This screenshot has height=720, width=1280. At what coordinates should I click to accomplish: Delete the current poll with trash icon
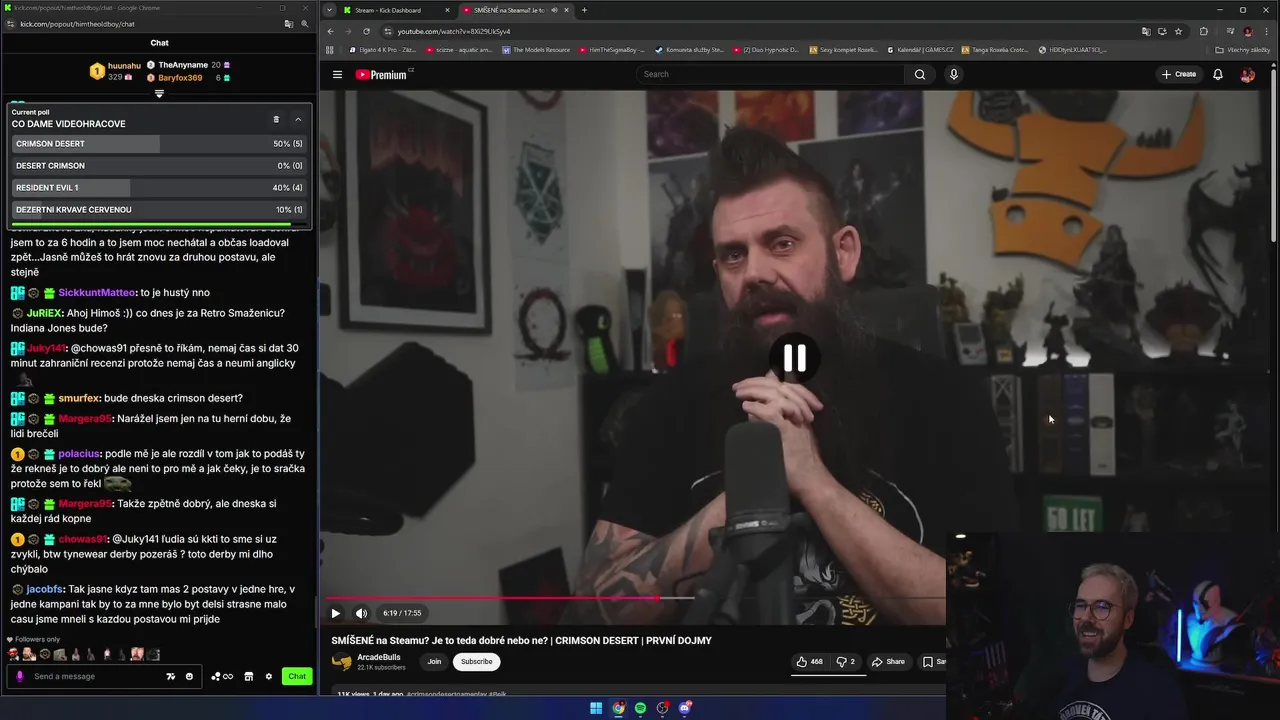tap(276, 119)
